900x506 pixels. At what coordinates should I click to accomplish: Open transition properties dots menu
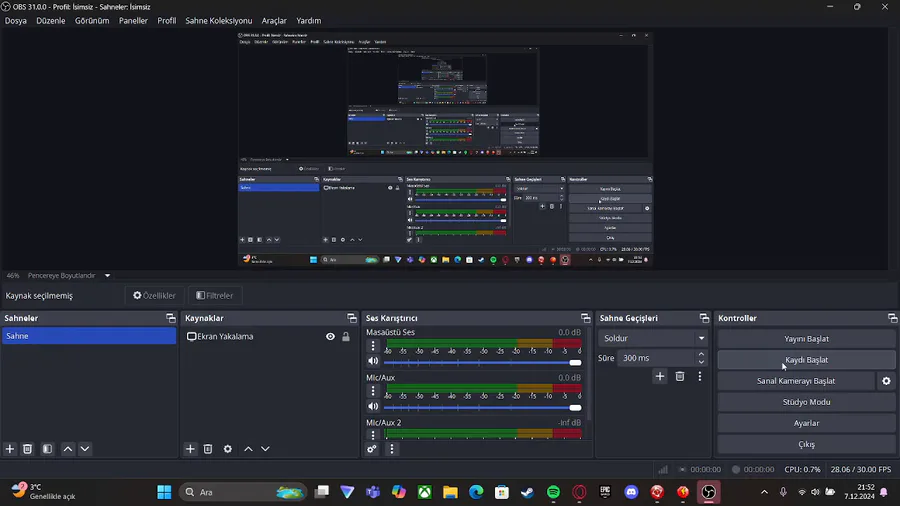point(700,376)
